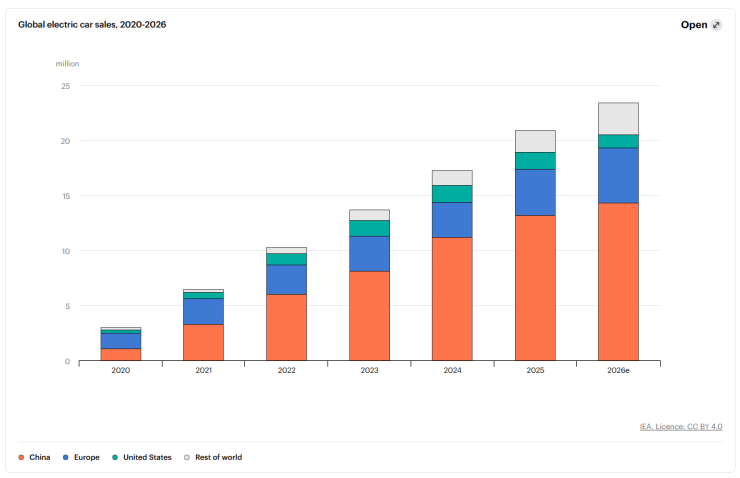740x478 pixels.
Task: Click the 10 y-axis tick label
Action: (x=66, y=251)
